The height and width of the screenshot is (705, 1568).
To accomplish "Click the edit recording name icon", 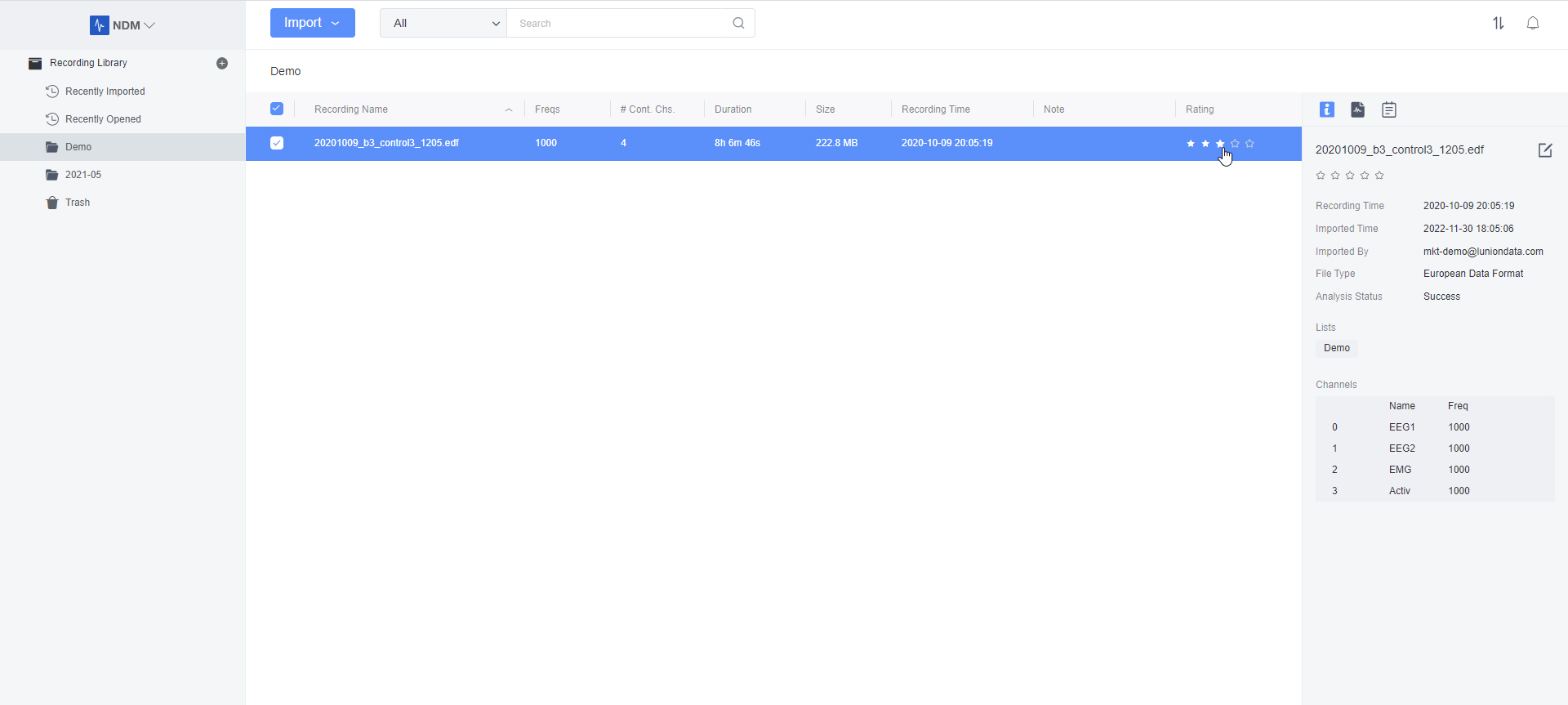I will point(1544,150).
